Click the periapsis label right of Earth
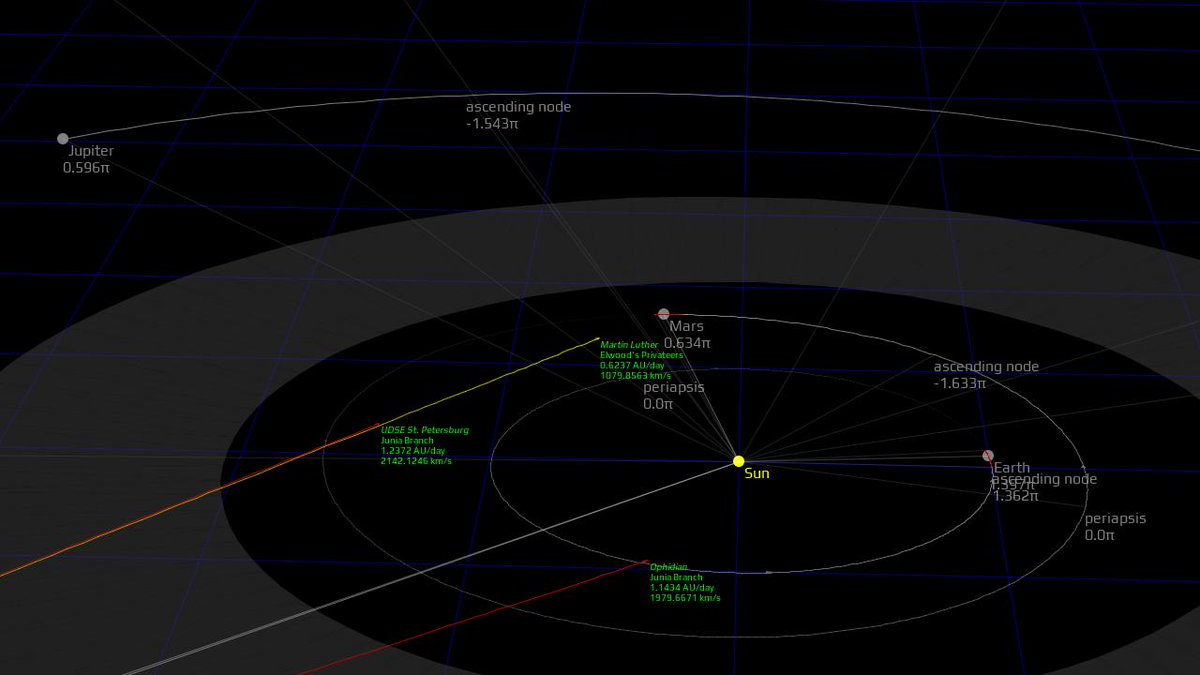The height and width of the screenshot is (675, 1200). [1116, 519]
